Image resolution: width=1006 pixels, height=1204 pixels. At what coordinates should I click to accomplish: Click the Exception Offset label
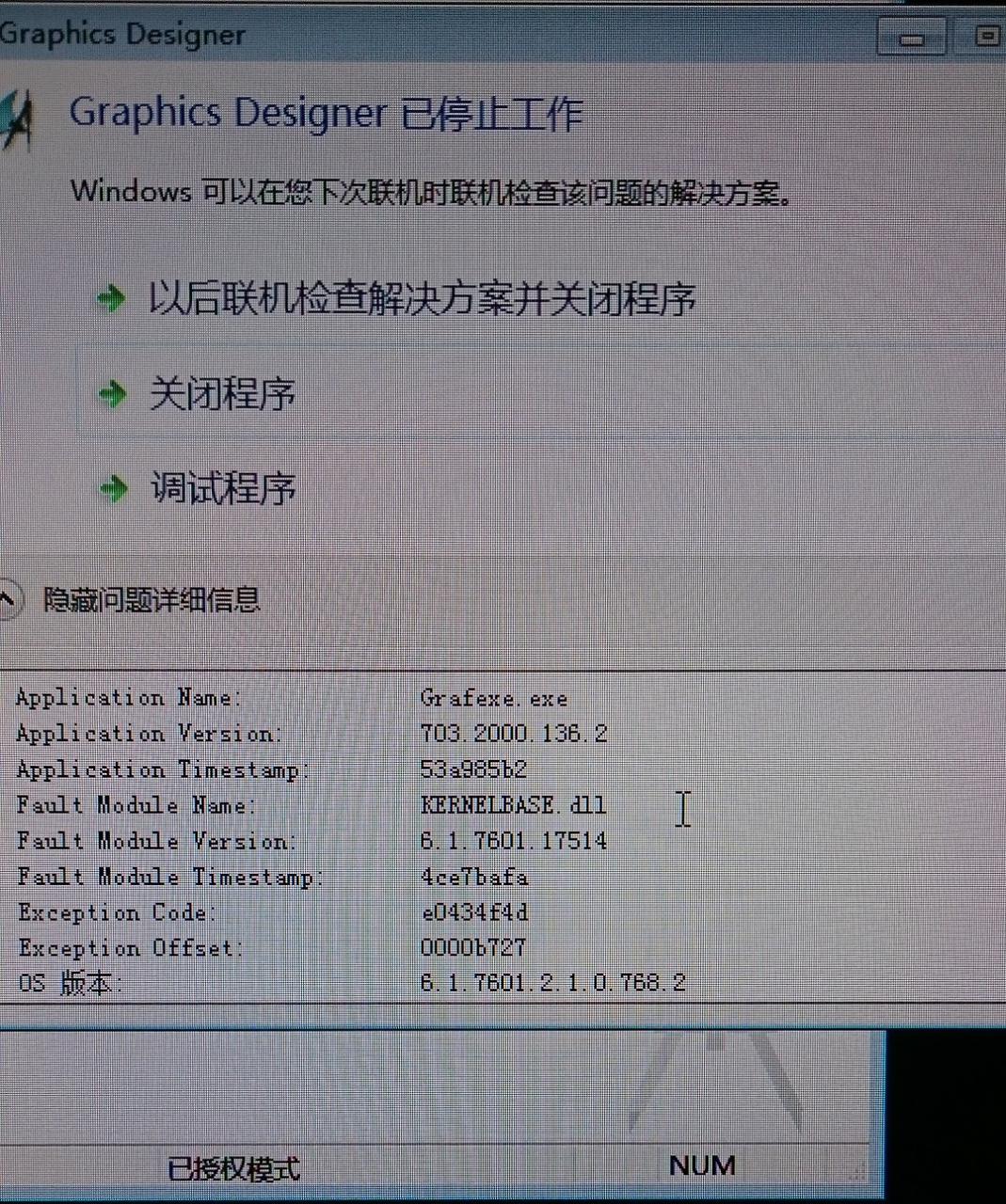coord(131,948)
